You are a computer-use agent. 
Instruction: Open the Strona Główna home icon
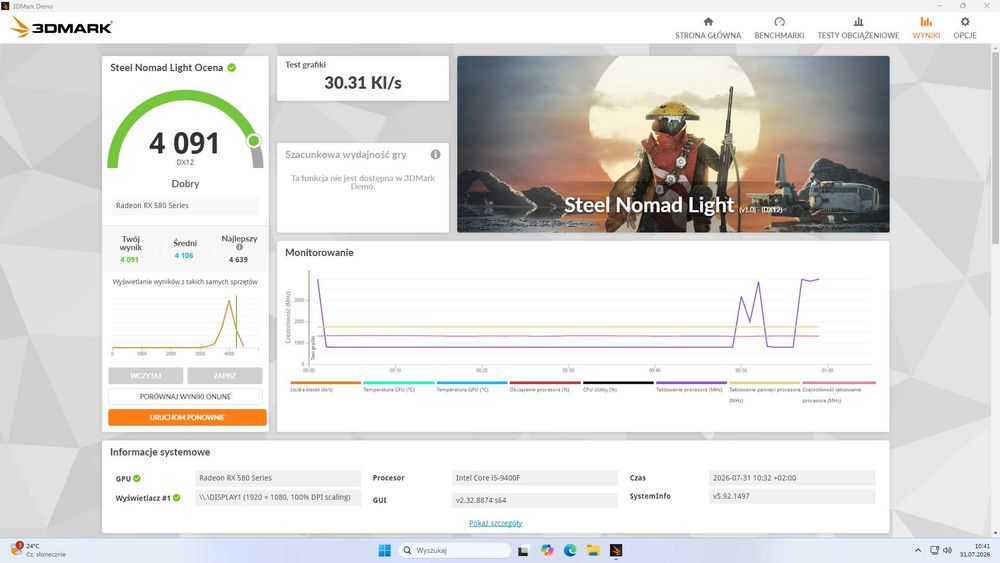tap(708, 22)
